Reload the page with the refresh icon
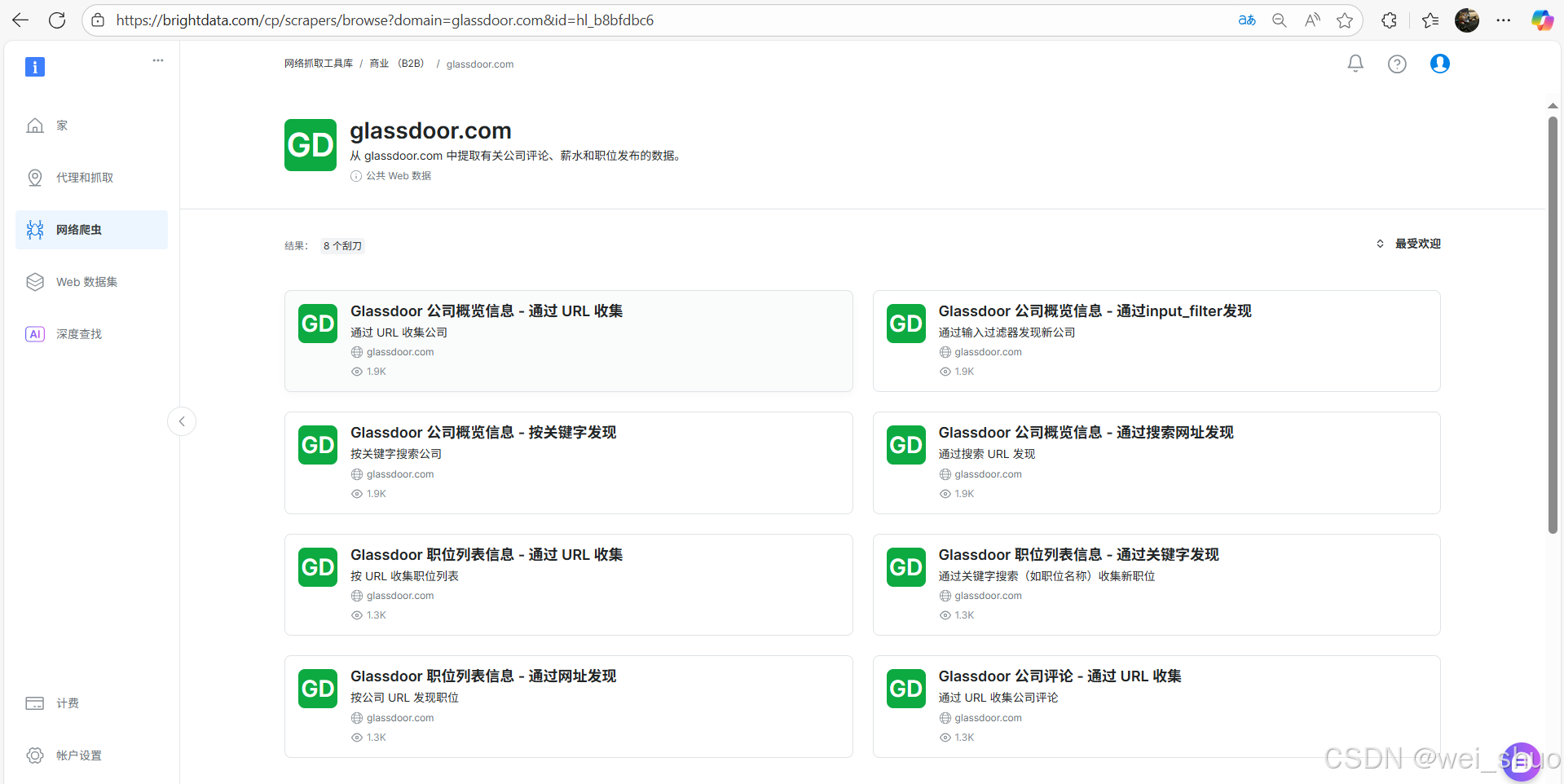This screenshot has width=1564, height=784. (57, 20)
